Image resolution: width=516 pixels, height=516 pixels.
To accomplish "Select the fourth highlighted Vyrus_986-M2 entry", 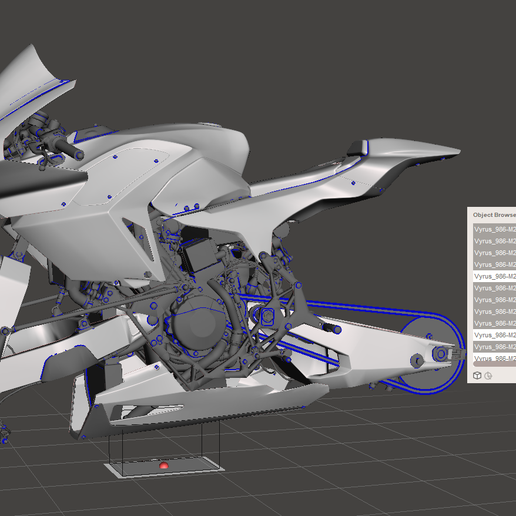I will click(x=494, y=264).
